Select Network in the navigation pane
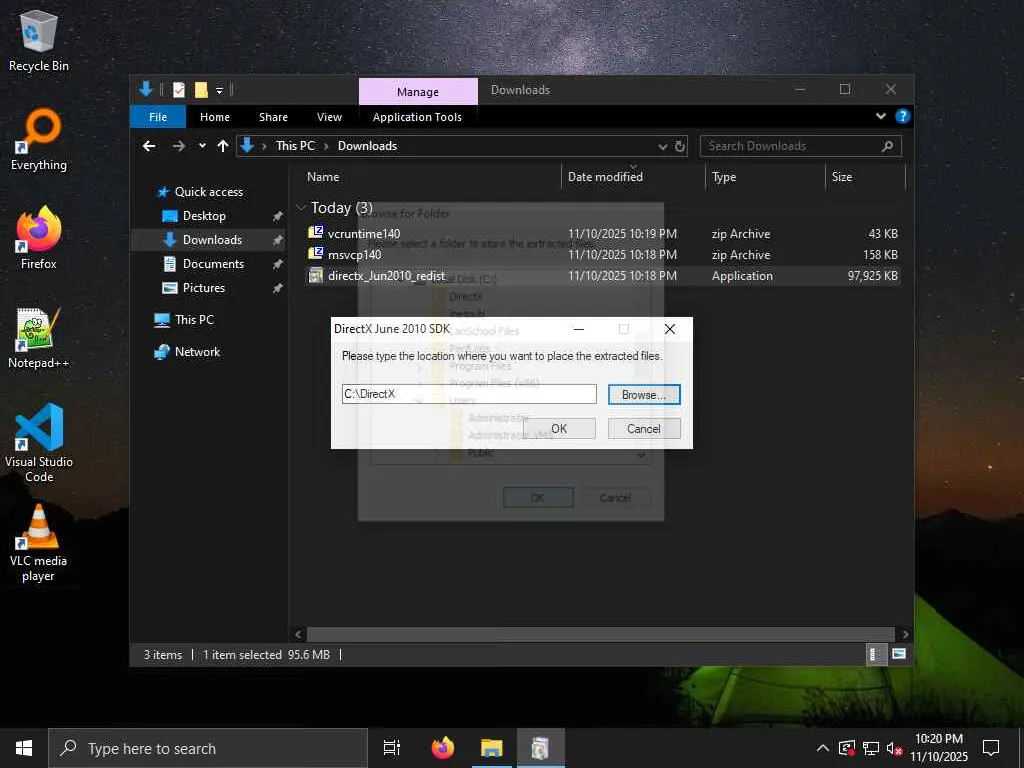The image size is (1024, 768). (x=197, y=351)
